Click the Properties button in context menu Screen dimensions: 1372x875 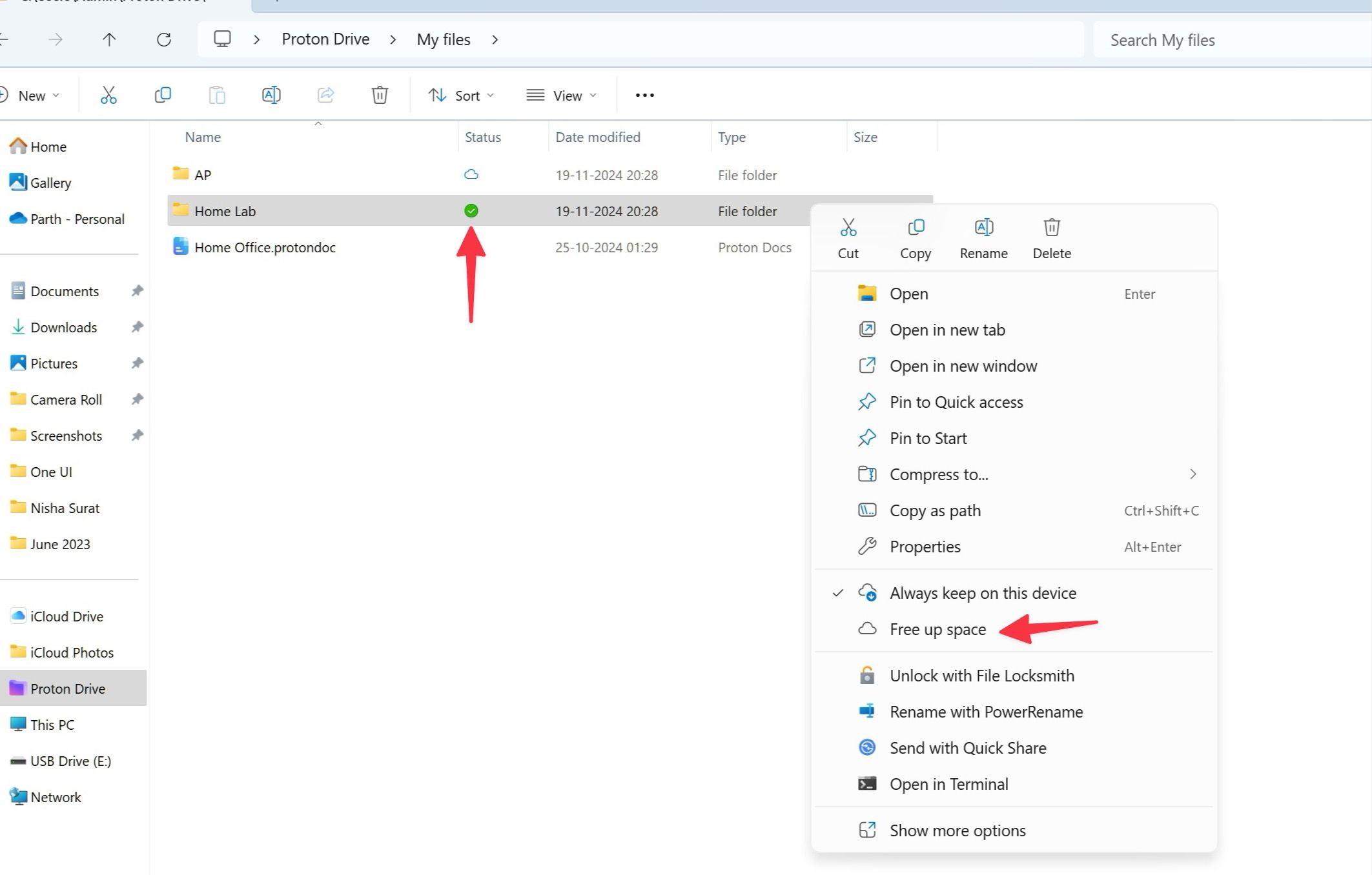pos(924,546)
